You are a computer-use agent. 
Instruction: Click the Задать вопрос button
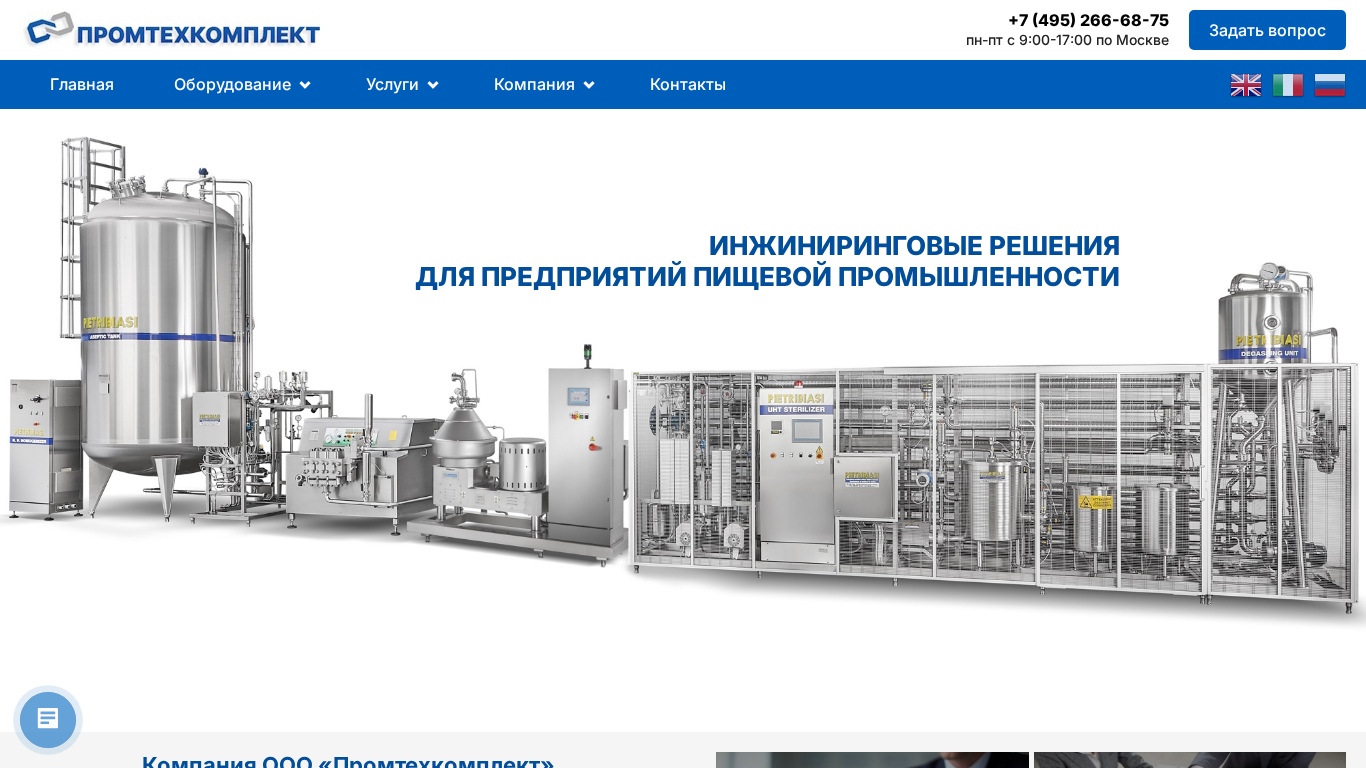coord(1267,30)
